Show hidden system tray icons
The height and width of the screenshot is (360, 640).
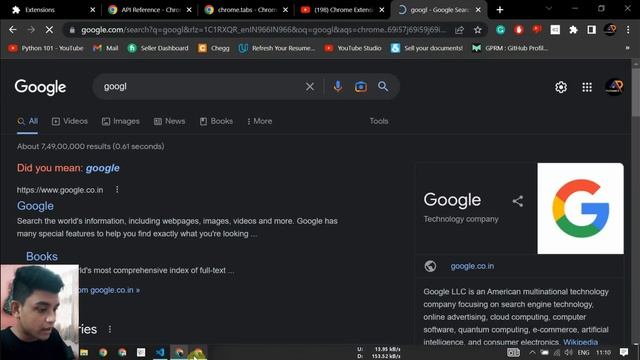532,352
